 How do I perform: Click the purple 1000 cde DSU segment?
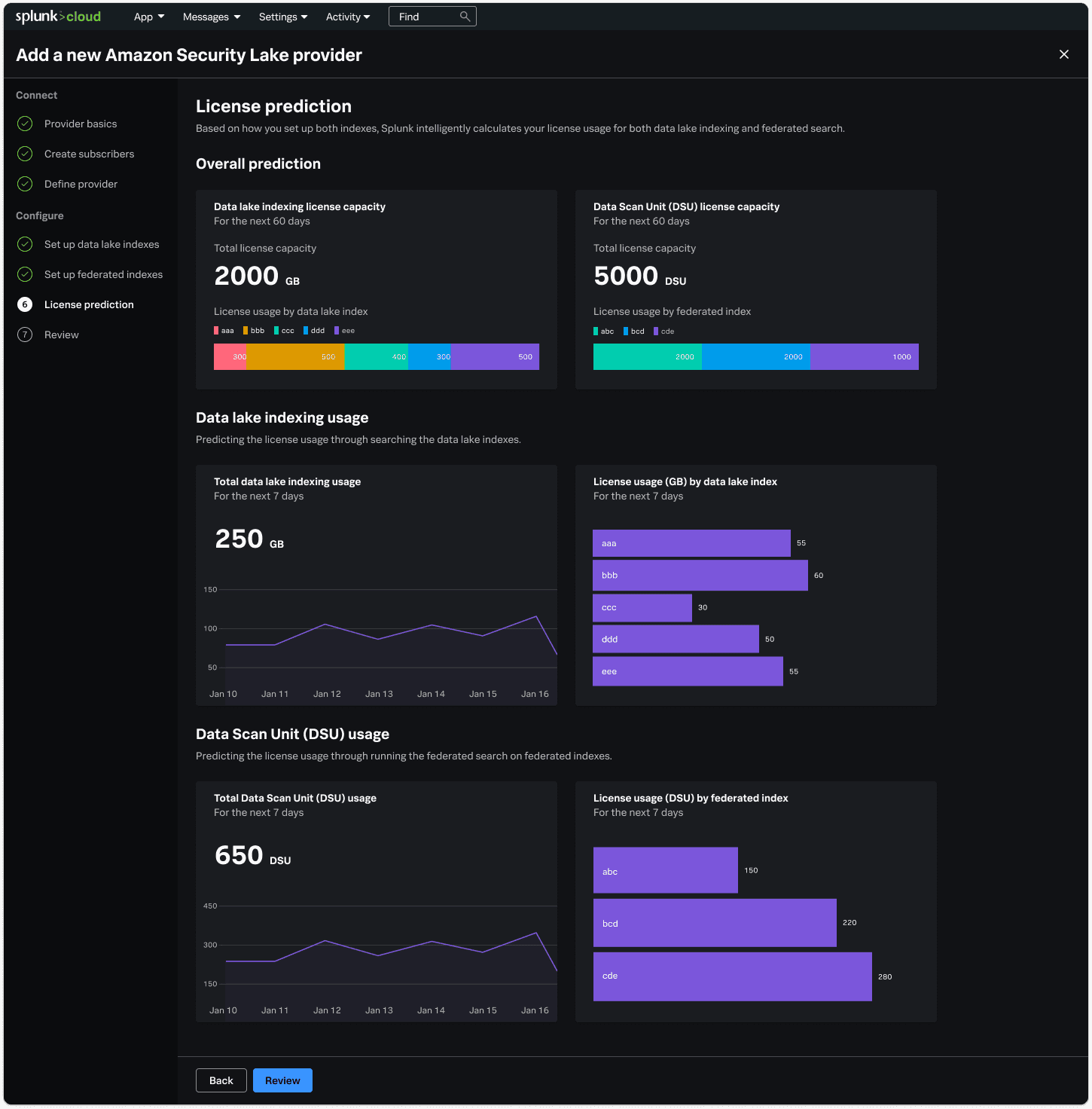coord(865,357)
